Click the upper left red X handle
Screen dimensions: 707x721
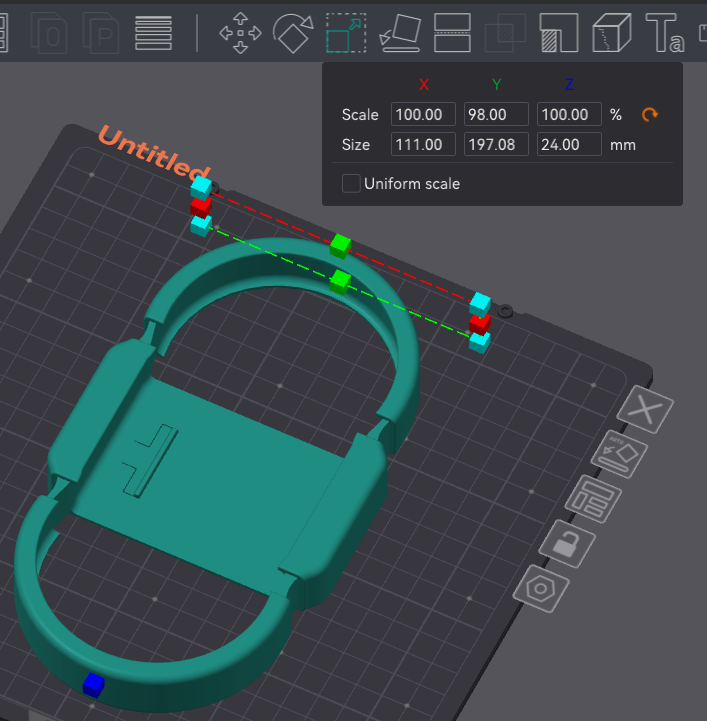tap(201, 206)
